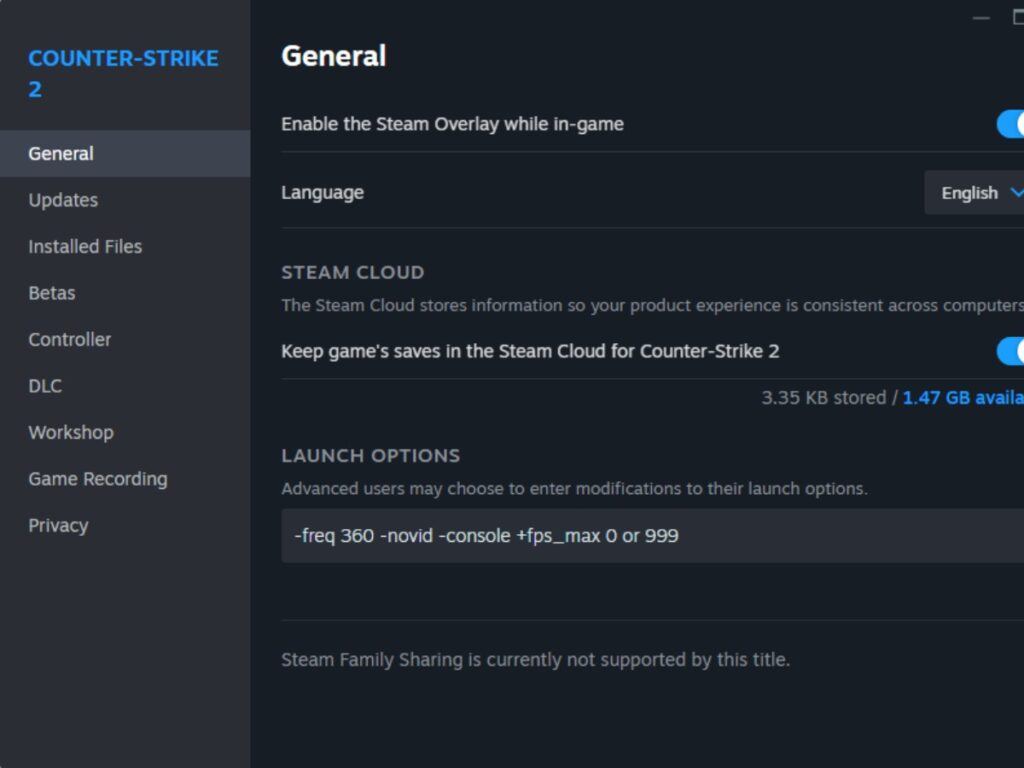This screenshot has height=768, width=1024.
Task: Open the Workshop section
Action: 71,433
